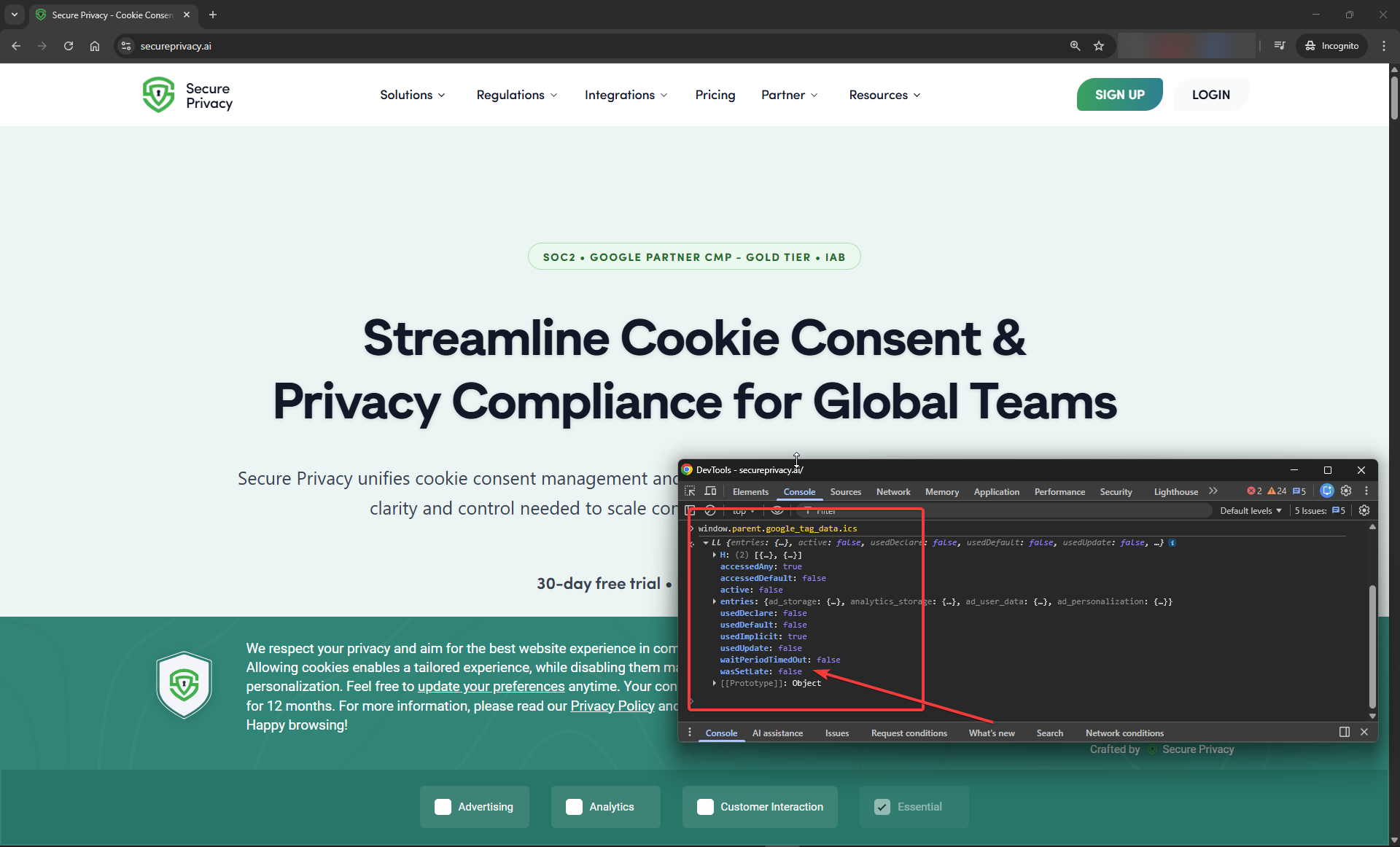Select the Inspect element tool in DevTools
The image size is (1400, 847).
pos(690,491)
